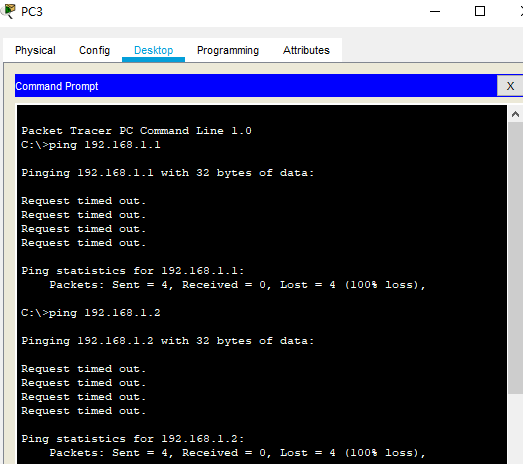Screen dimensions: 523x464
Task: Click the scrollbar up arrow
Action: pos(515,114)
